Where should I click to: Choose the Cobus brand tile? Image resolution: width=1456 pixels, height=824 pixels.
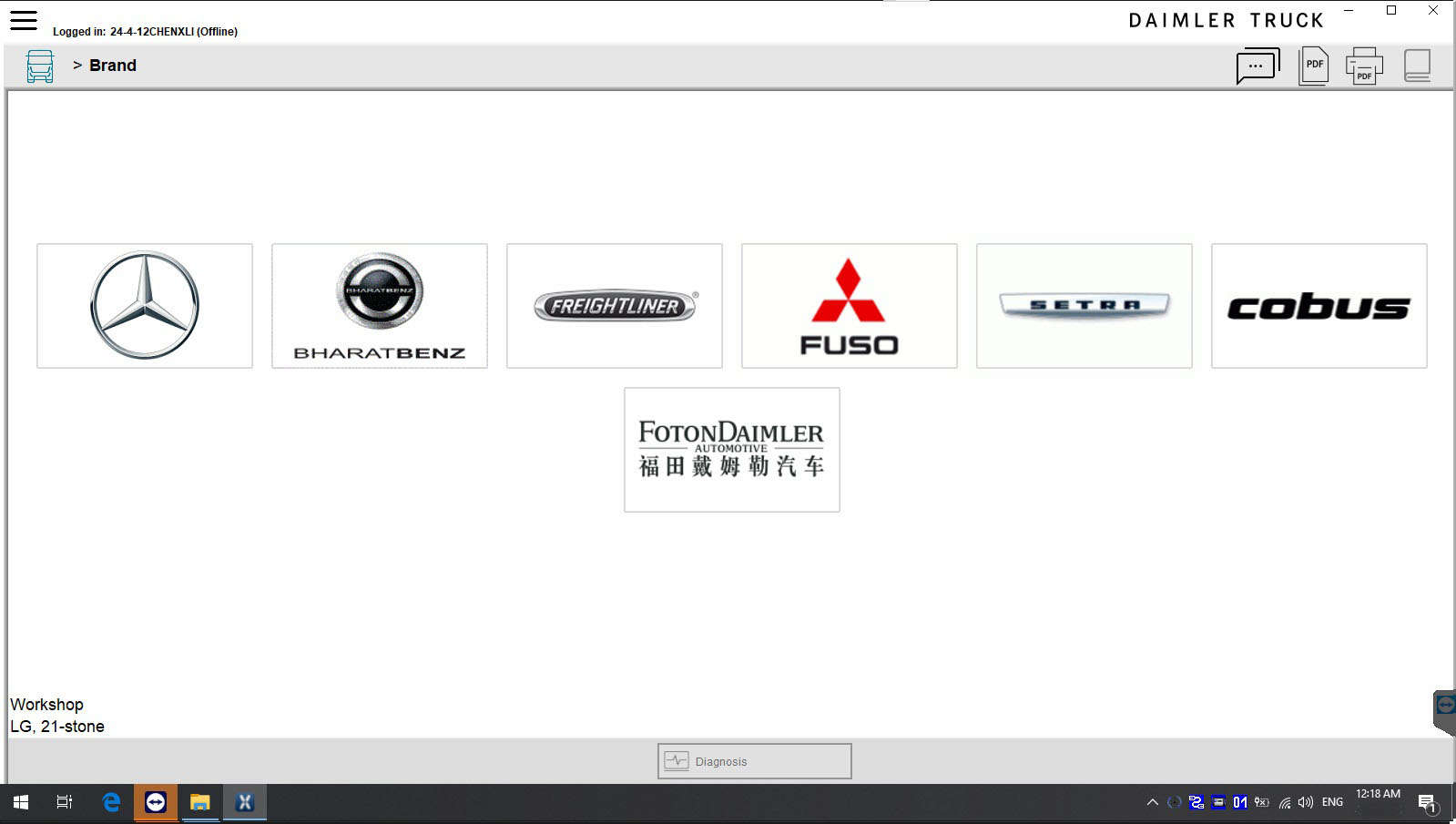(1319, 306)
